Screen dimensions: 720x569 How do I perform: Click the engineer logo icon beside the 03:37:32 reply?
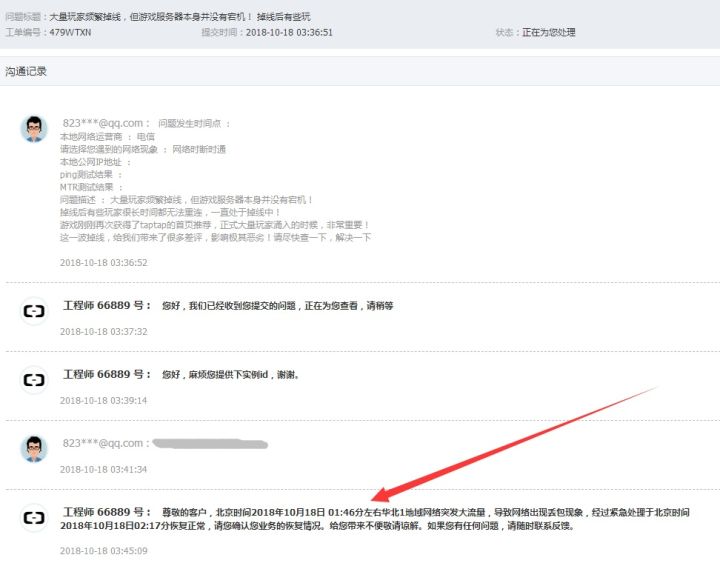tap(34, 311)
